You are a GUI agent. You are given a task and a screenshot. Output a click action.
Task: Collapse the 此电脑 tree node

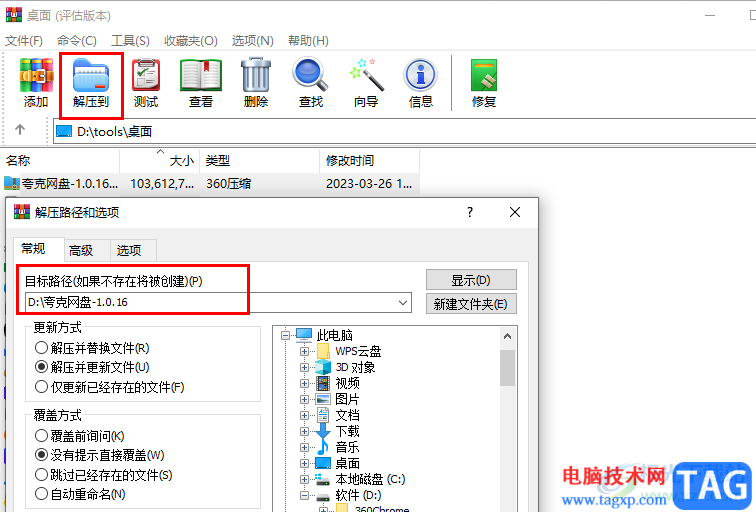[286, 335]
